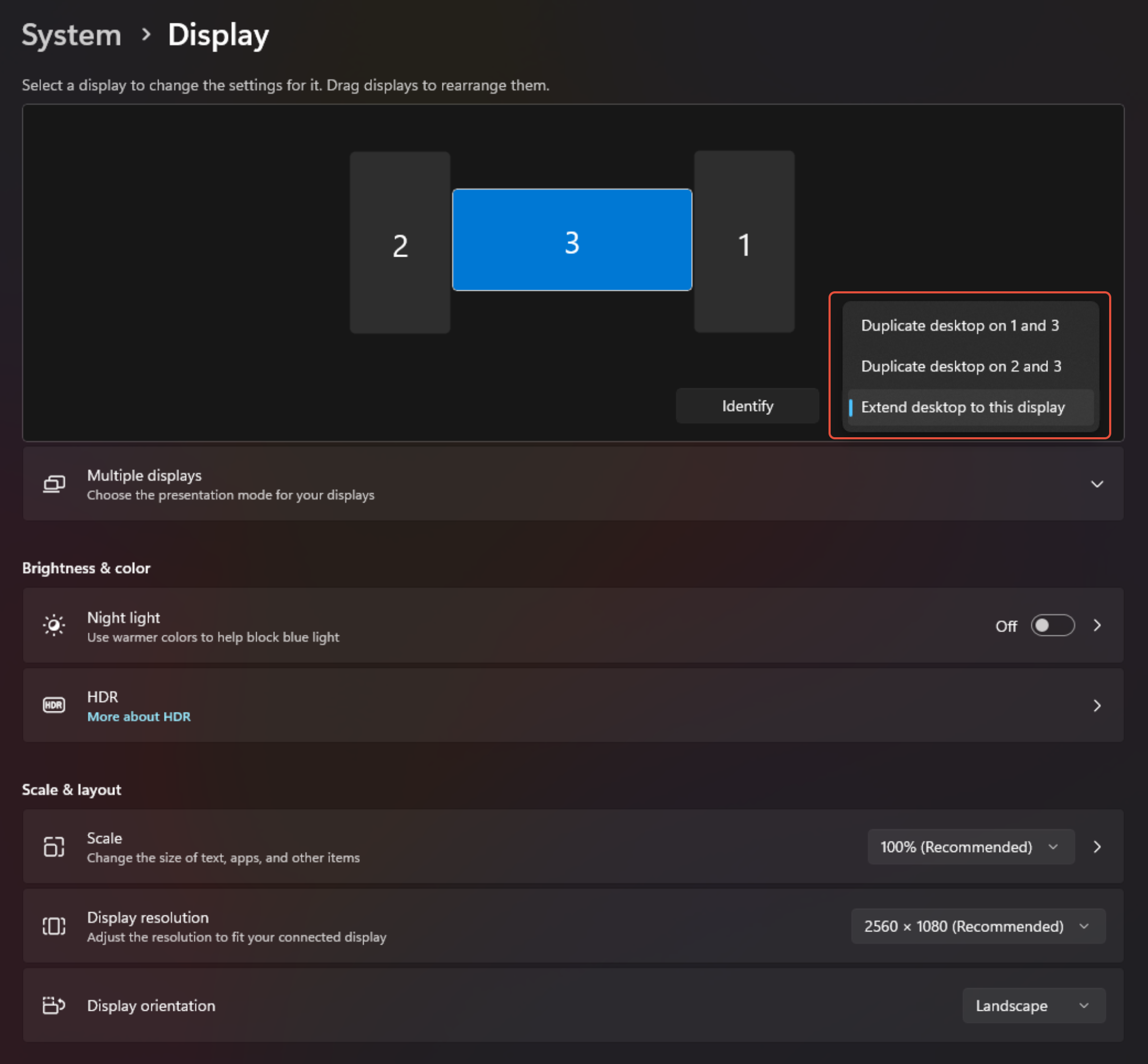Open the More about HDR link
This screenshot has width=1148, height=1064.
[139, 716]
